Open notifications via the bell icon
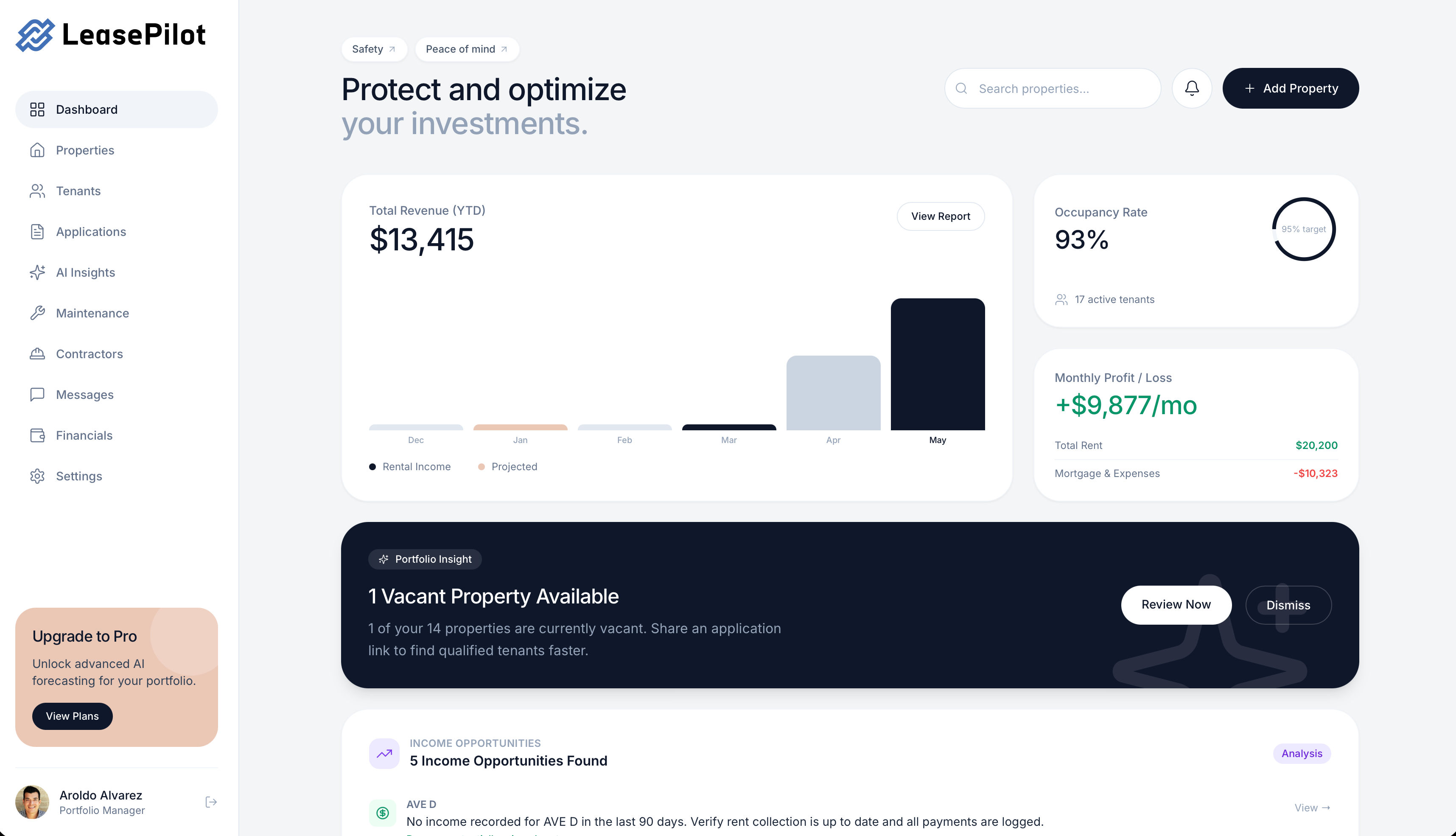 (1192, 88)
